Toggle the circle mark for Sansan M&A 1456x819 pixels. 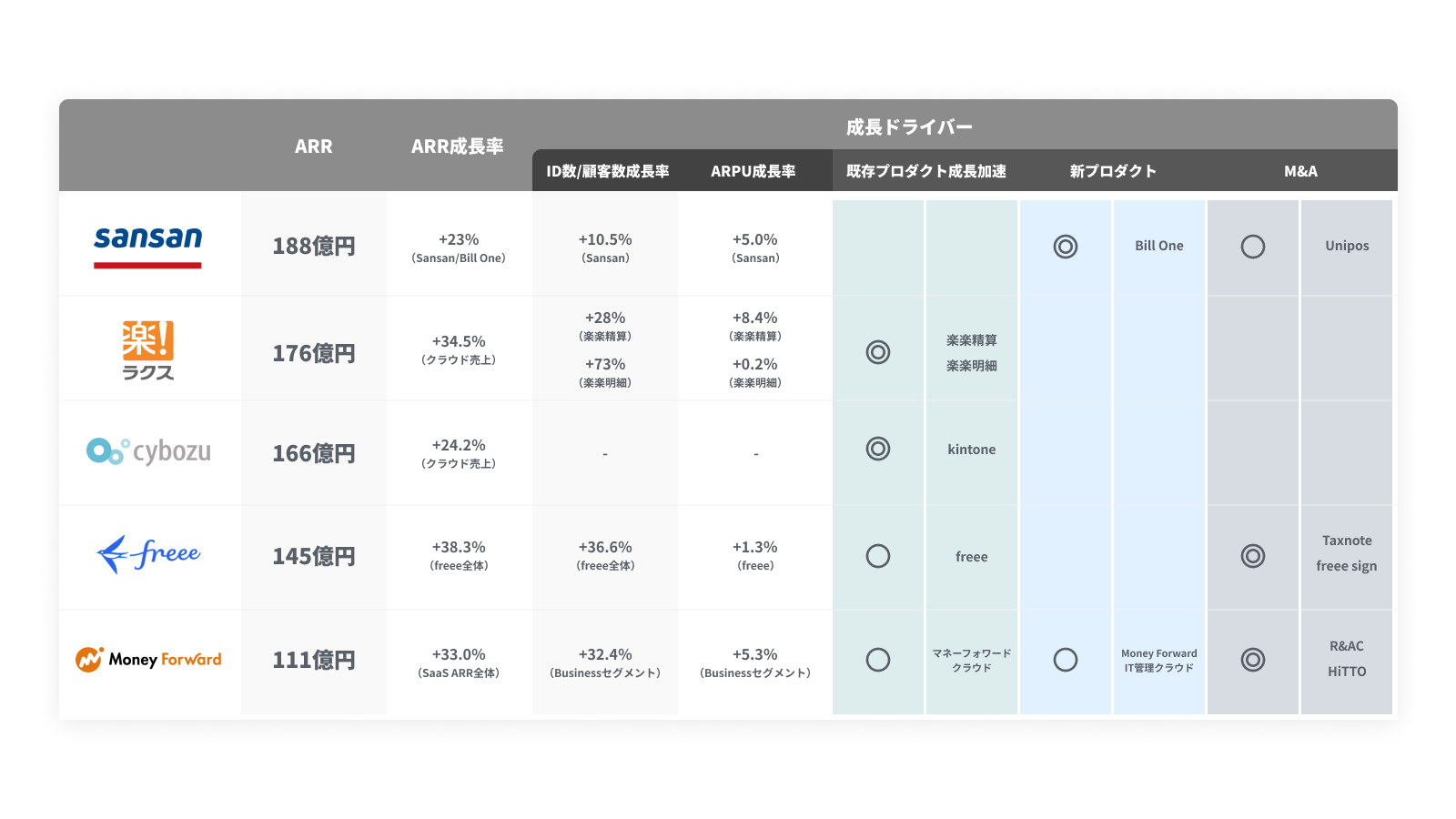point(1253,246)
